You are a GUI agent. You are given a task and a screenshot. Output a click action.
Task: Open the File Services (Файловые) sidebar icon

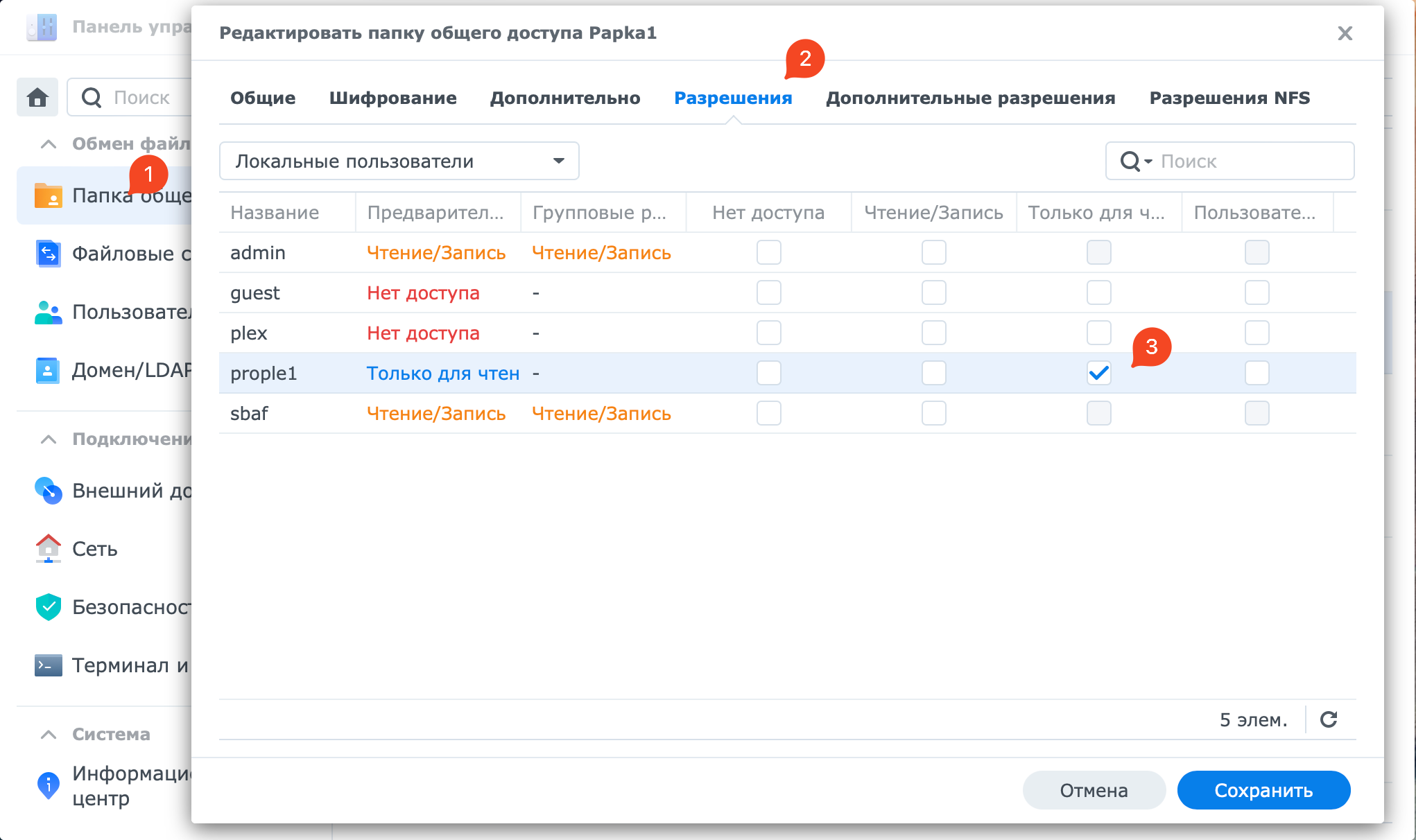tap(48, 254)
